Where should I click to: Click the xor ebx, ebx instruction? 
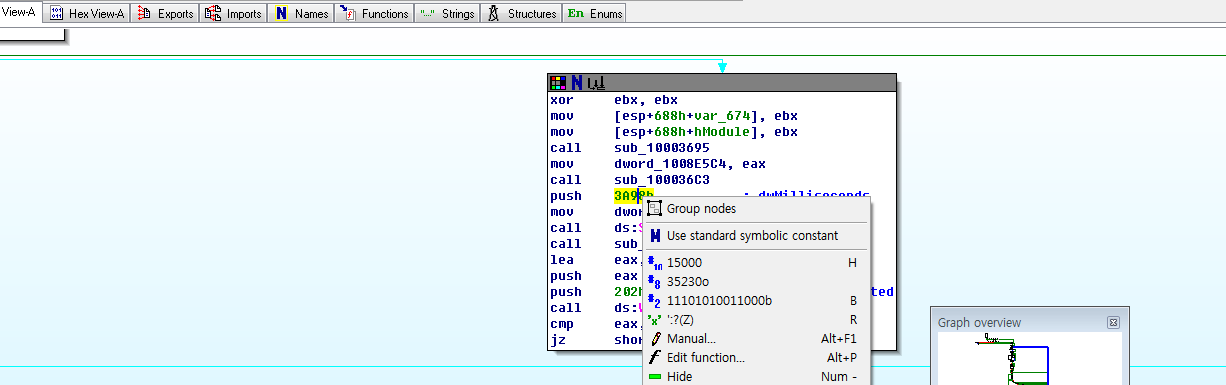(x=614, y=100)
